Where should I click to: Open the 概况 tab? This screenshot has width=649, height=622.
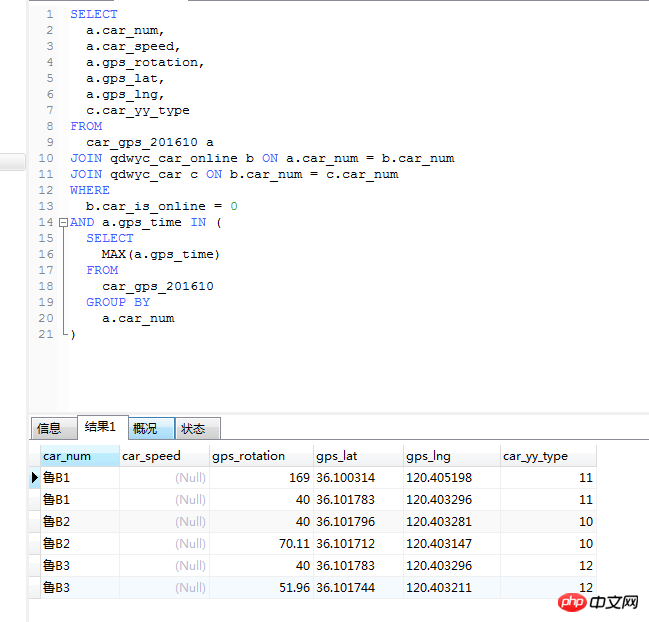(x=151, y=428)
